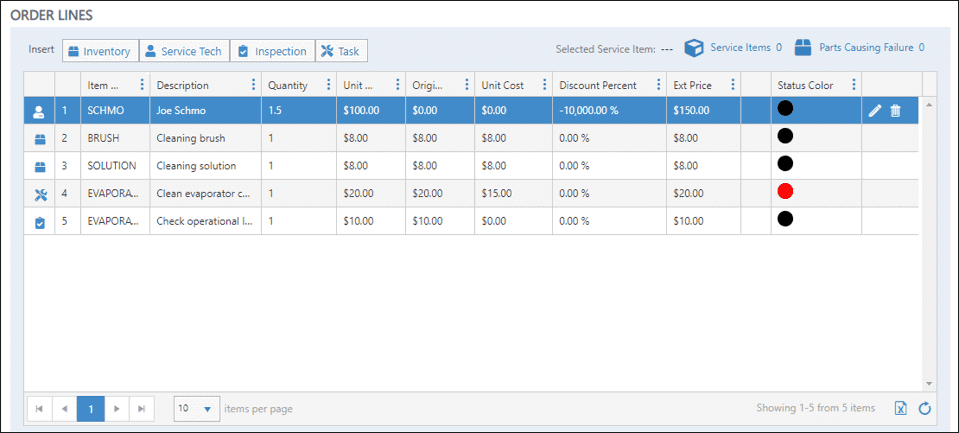Click the Service Items box icon
The image size is (959, 433).
(694, 48)
